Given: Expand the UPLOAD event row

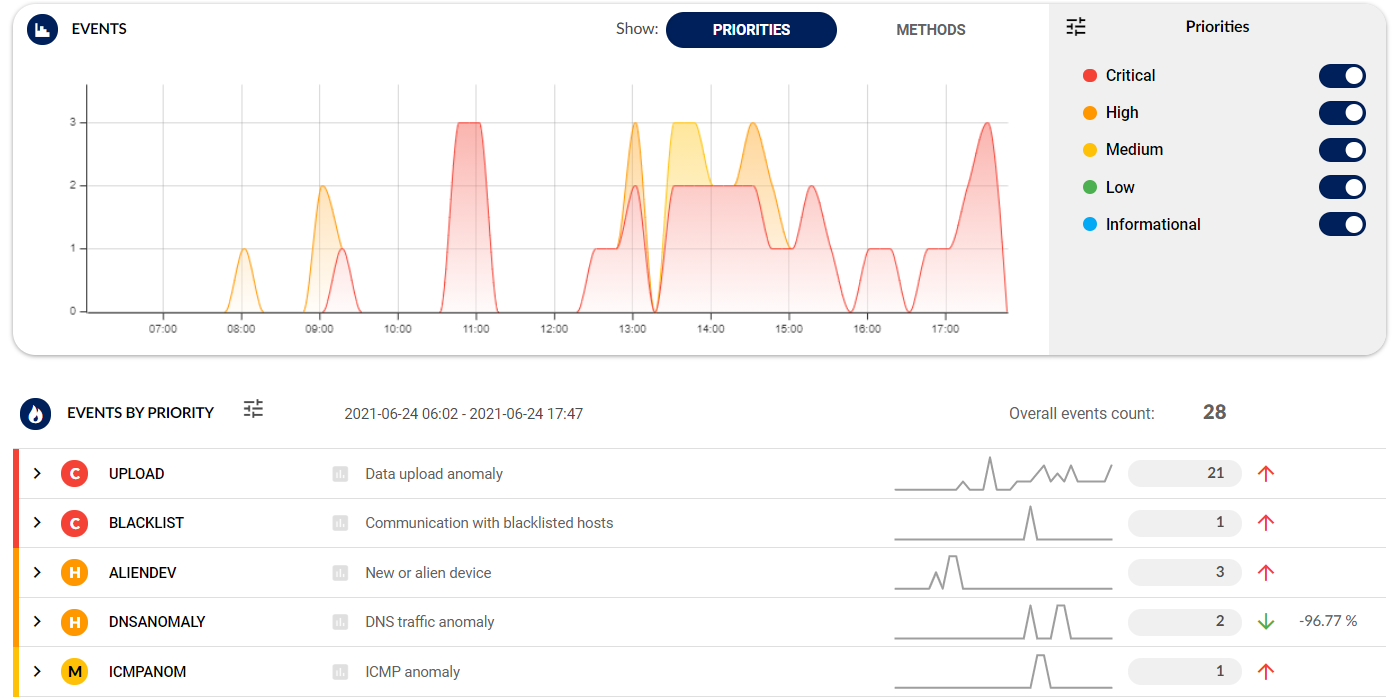Looking at the screenshot, I should tap(37, 474).
